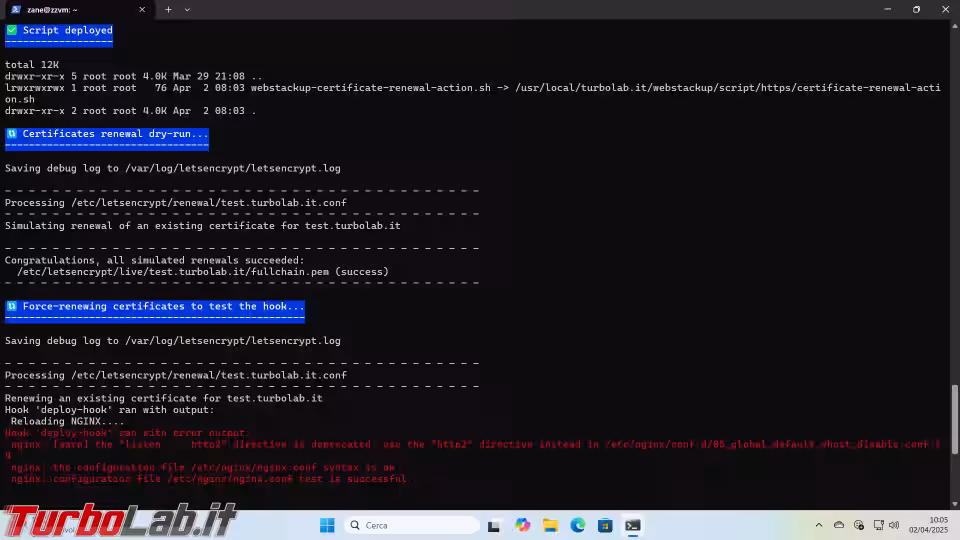Click 'Renewing an existing certificate' line
Viewport: 960px width, 540px height.
pos(163,398)
